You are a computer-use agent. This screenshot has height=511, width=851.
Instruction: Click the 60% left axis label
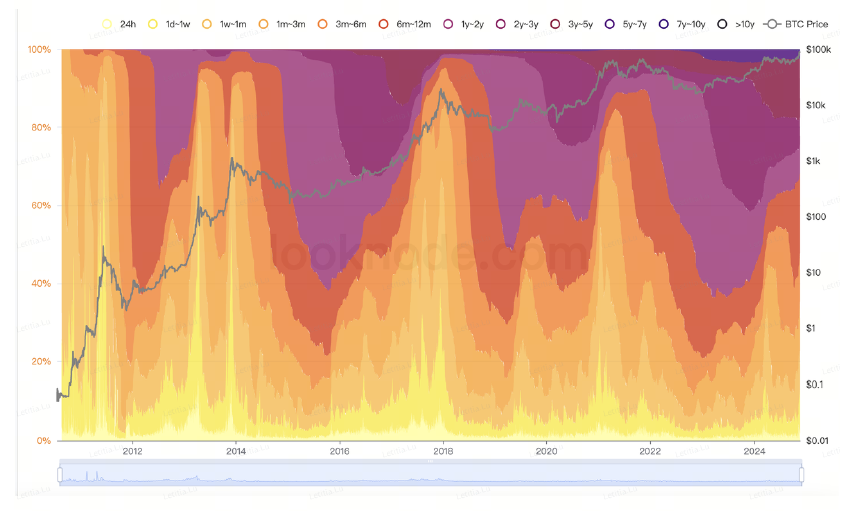coord(40,205)
